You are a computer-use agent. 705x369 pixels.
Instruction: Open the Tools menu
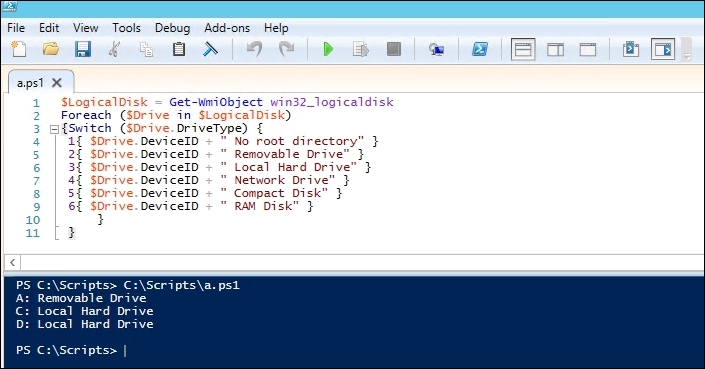(126, 28)
